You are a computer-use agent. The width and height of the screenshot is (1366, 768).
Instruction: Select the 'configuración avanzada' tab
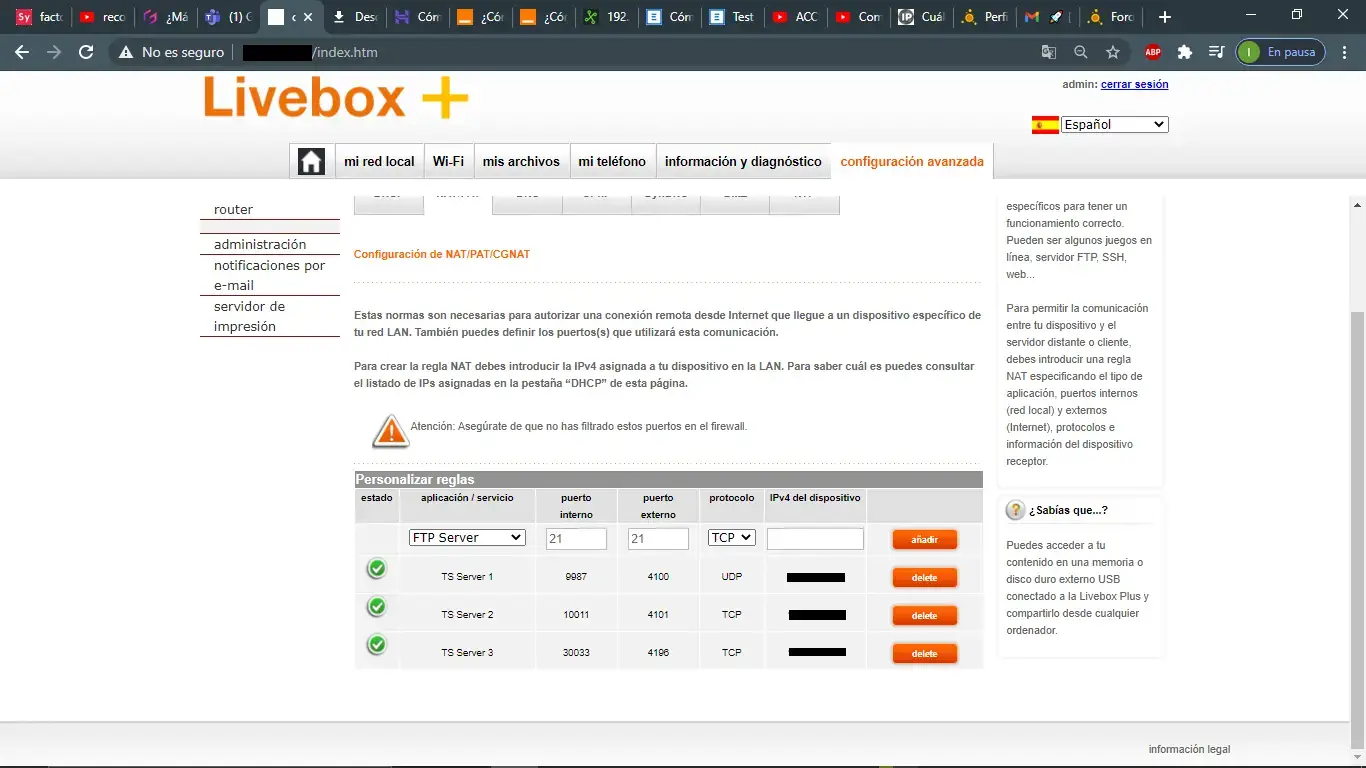tap(912, 162)
